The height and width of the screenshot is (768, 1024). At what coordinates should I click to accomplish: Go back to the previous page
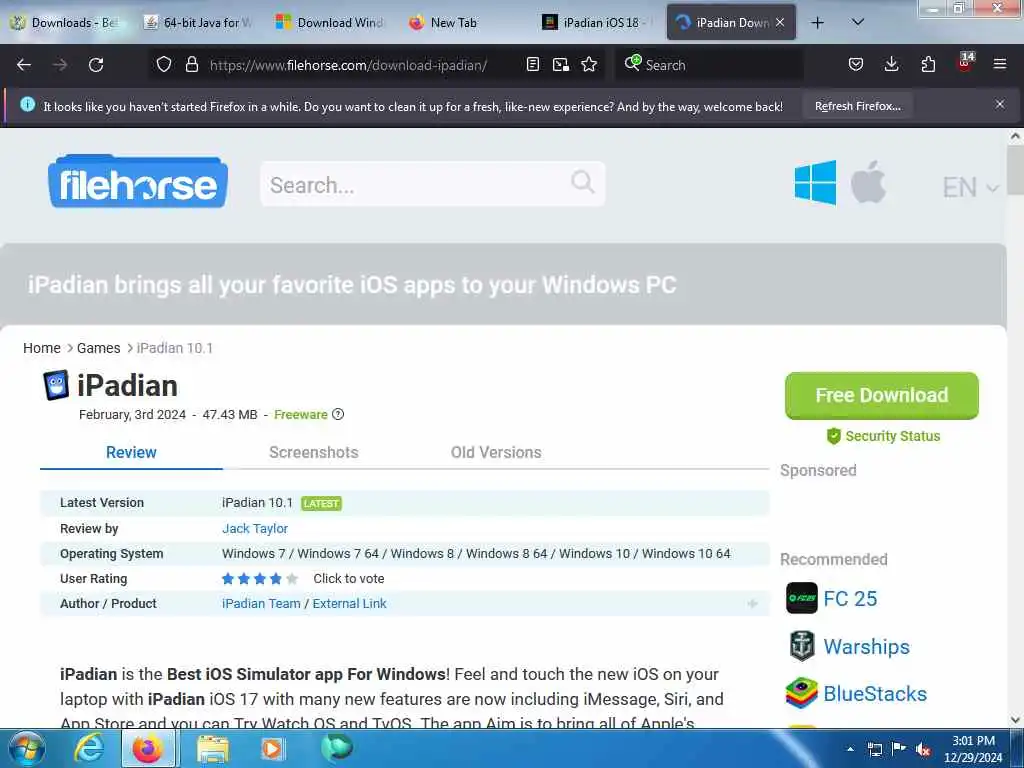[24, 65]
